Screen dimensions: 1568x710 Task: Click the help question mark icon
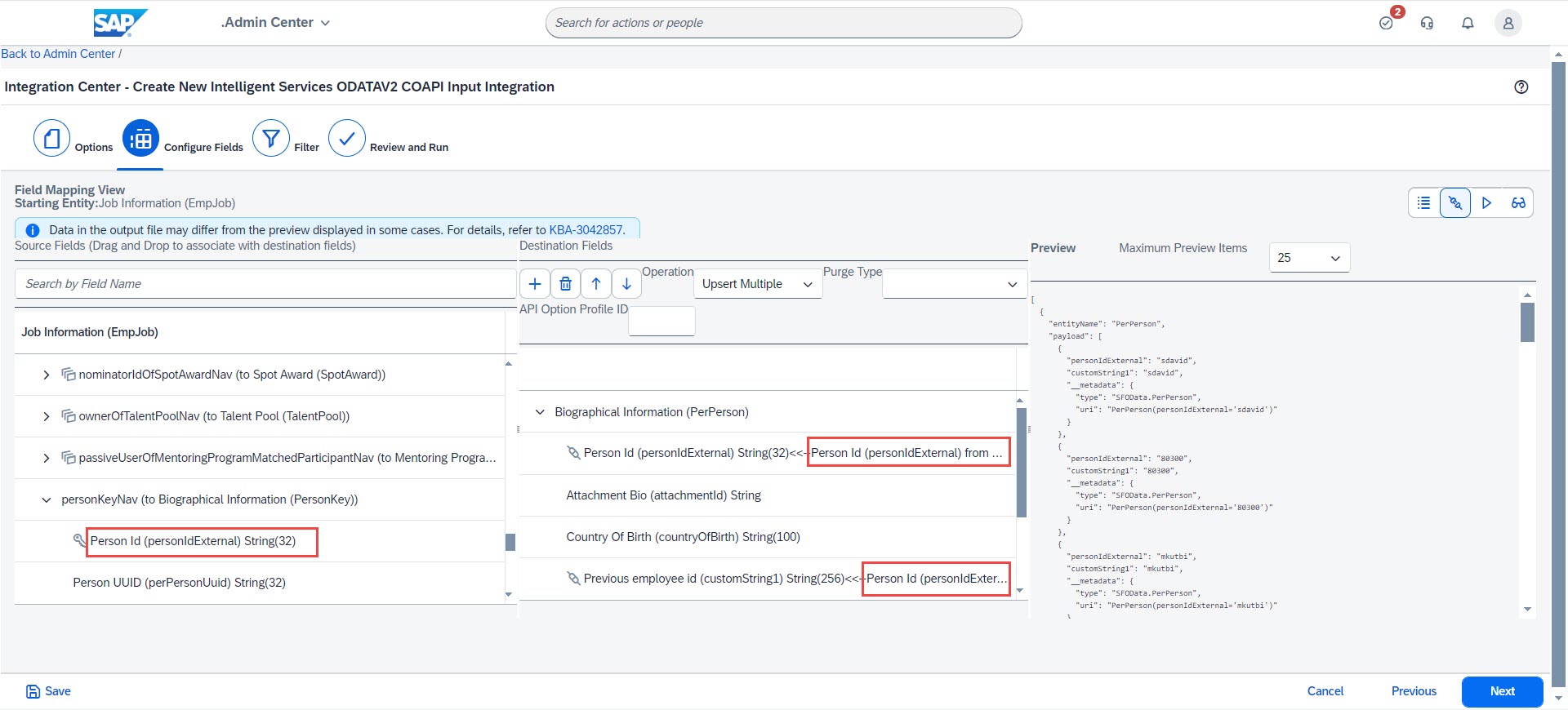coord(1521,87)
